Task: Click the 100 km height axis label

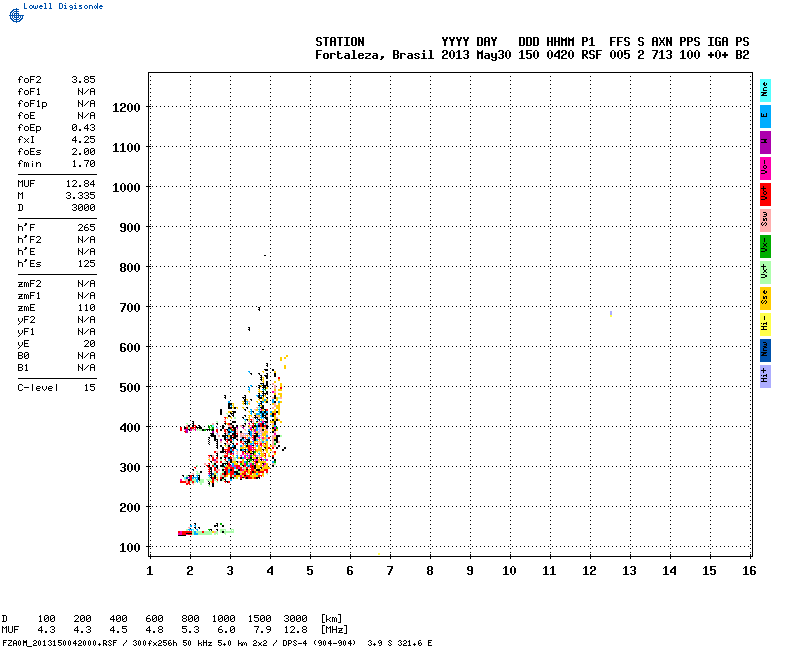Action: (130, 547)
